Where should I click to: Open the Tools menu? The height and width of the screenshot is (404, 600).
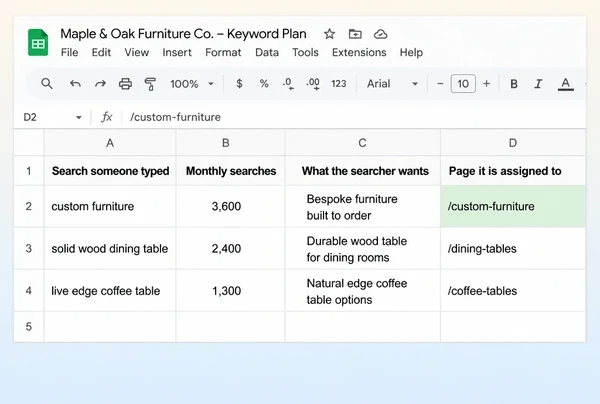click(x=305, y=52)
